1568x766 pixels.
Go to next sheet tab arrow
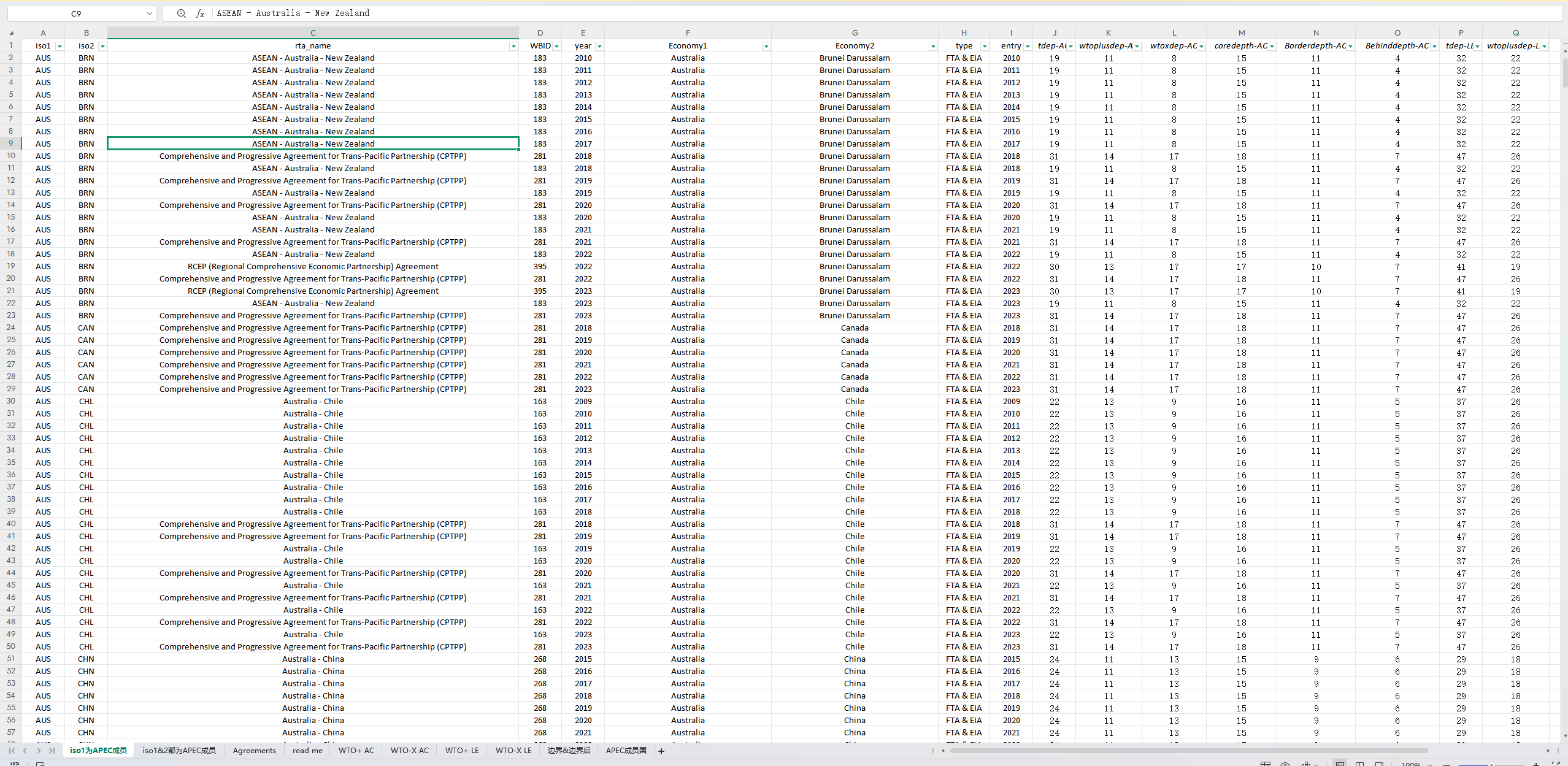(x=39, y=751)
